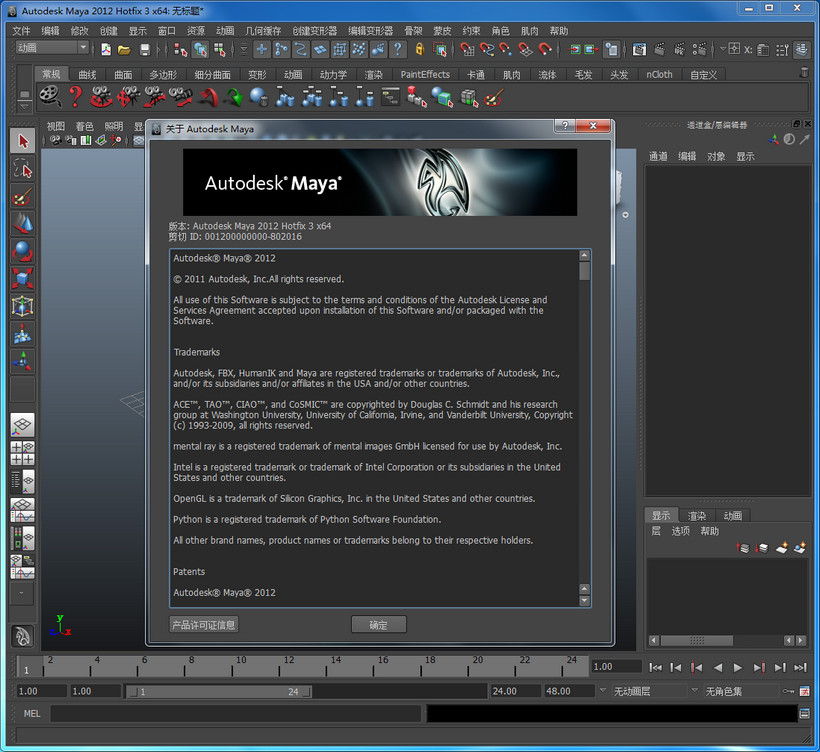Click the auto keyframe key icon
The height and width of the screenshot is (752, 820).
pos(788,691)
